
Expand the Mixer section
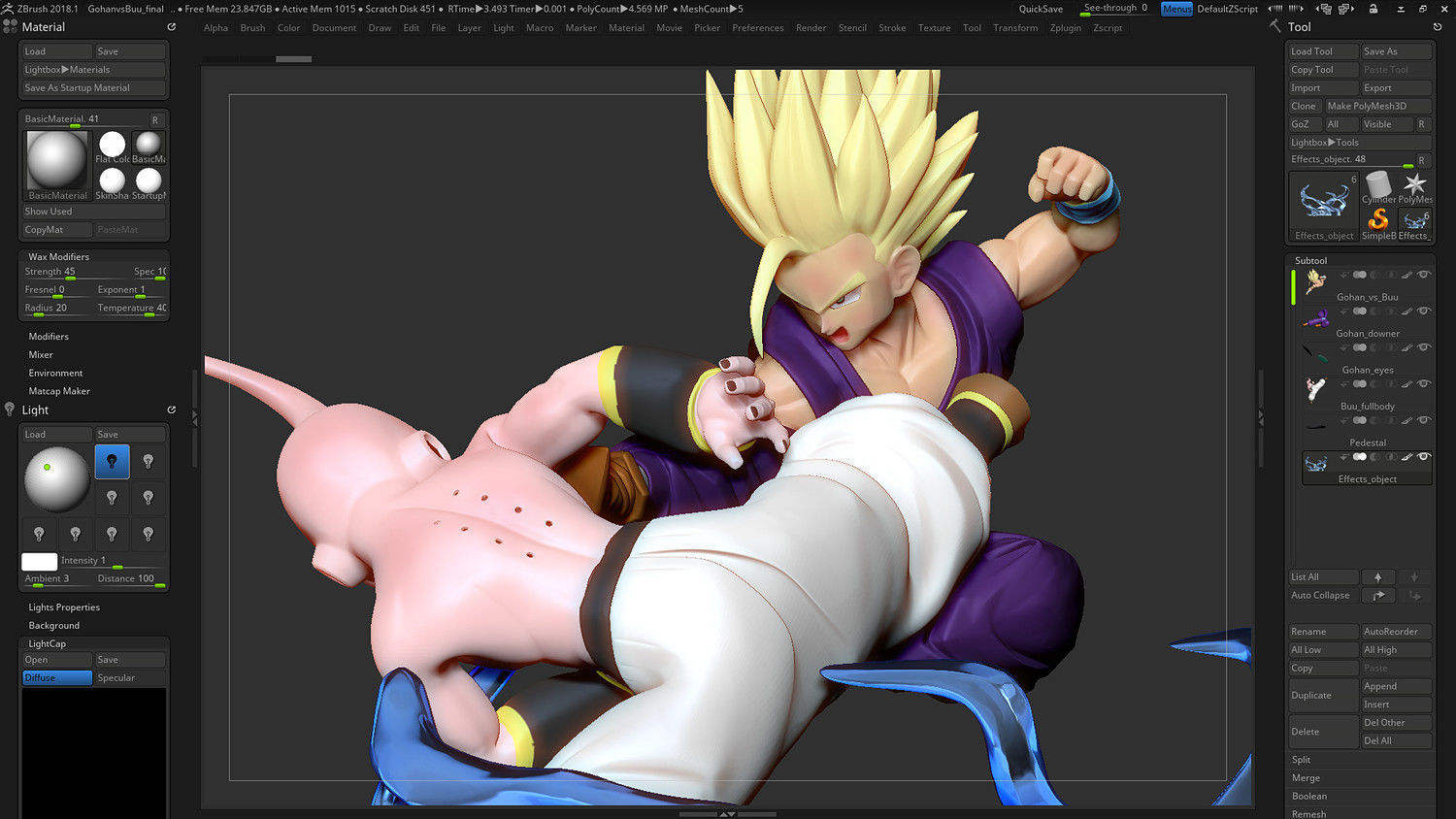point(41,355)
